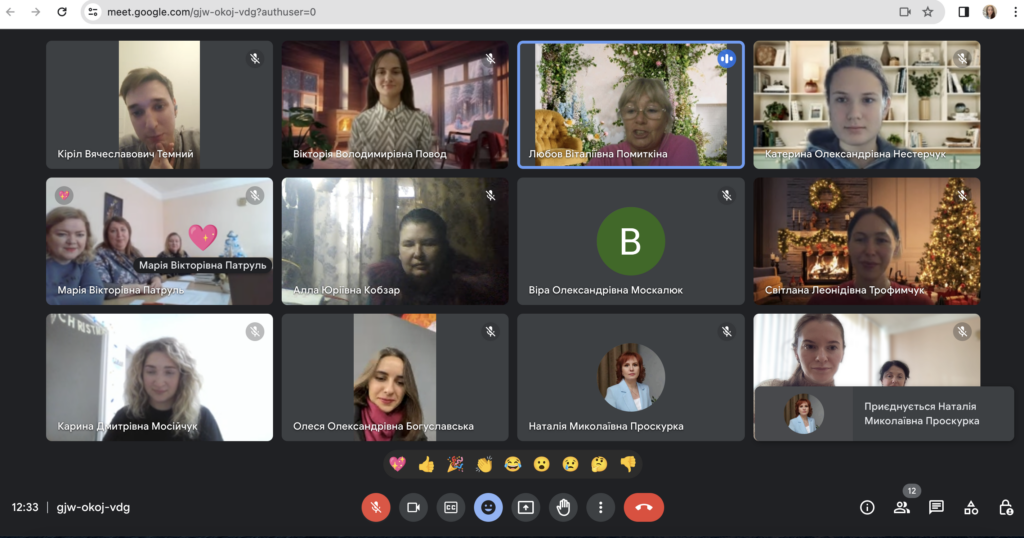1024x538 pixels.
Task: Select Любов Віталіївна Помиткіна's video tile
Action: (630, 104)
